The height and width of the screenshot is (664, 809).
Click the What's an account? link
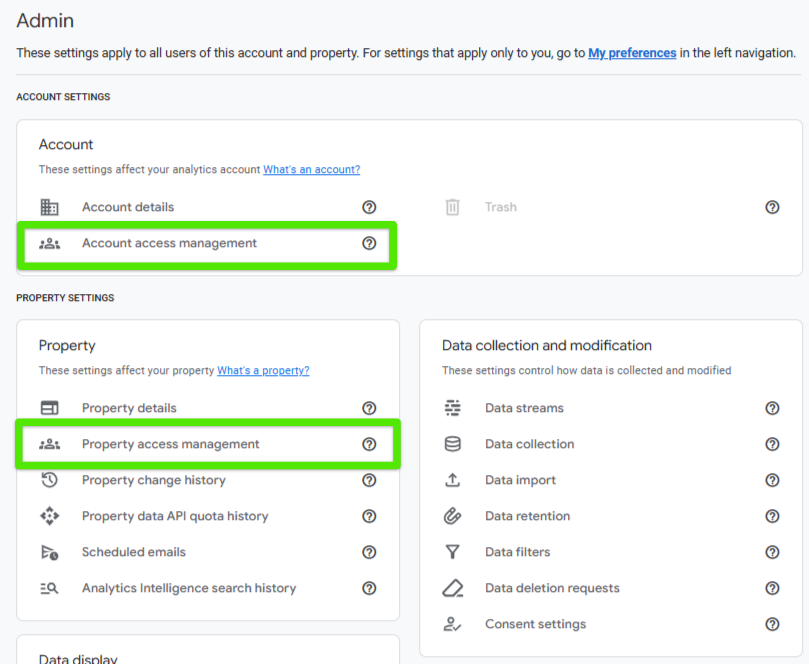coord(311,169)
